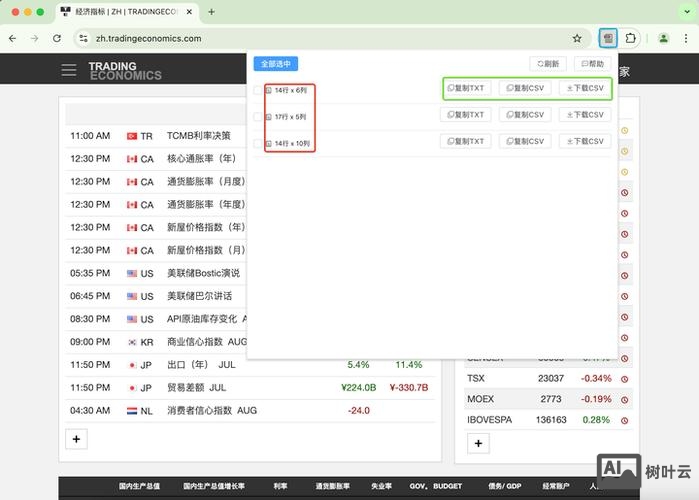Image resolution: width=699 pixels, height=500 pixels.
Task: View site information icon in address bar
Action: point(83,38)
